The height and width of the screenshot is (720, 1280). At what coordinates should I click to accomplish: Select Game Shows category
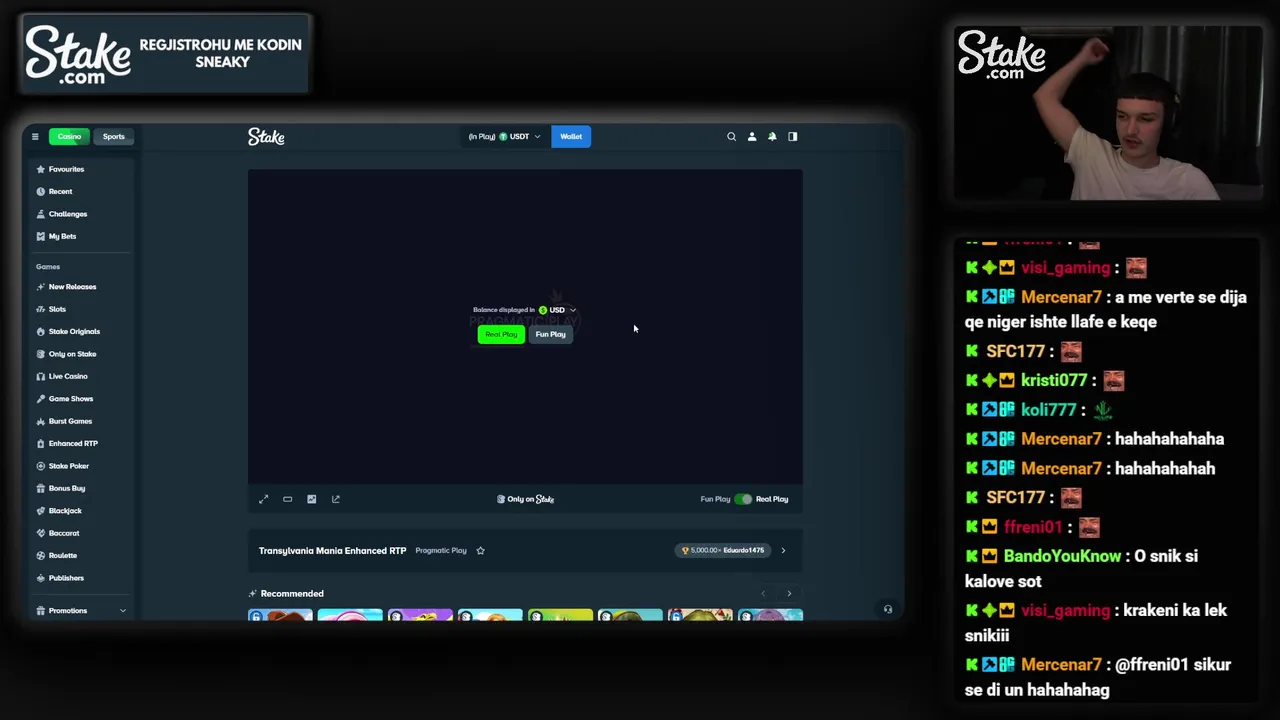click(x=70, y=399)
